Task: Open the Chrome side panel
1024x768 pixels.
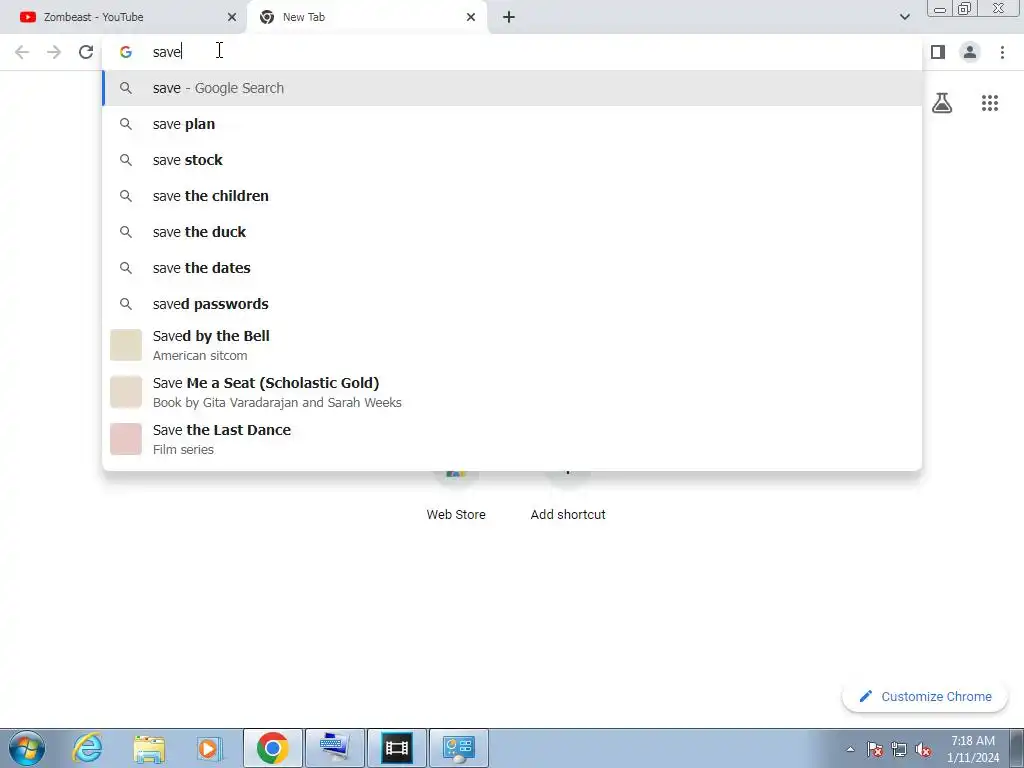Action: (x=938, y=52)
